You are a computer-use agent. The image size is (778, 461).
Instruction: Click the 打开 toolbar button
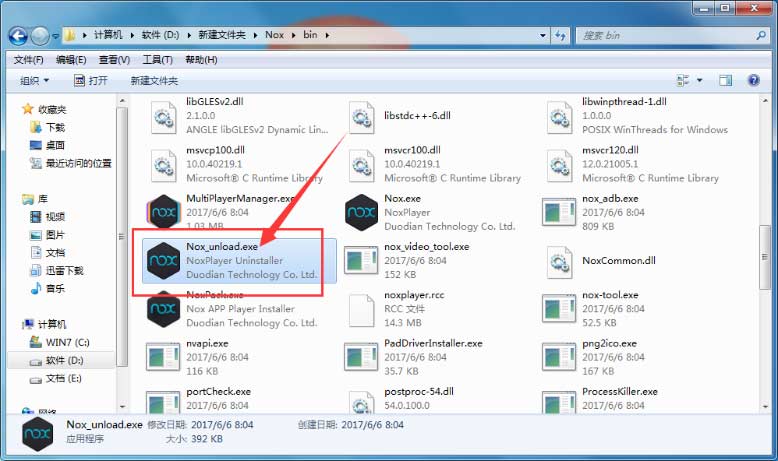tap(90, 80)
